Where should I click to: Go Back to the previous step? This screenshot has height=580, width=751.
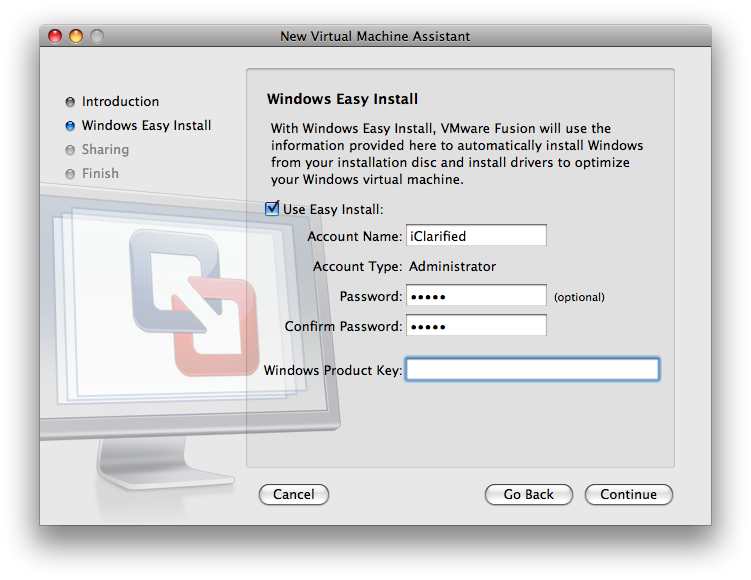tap(528, 494)
